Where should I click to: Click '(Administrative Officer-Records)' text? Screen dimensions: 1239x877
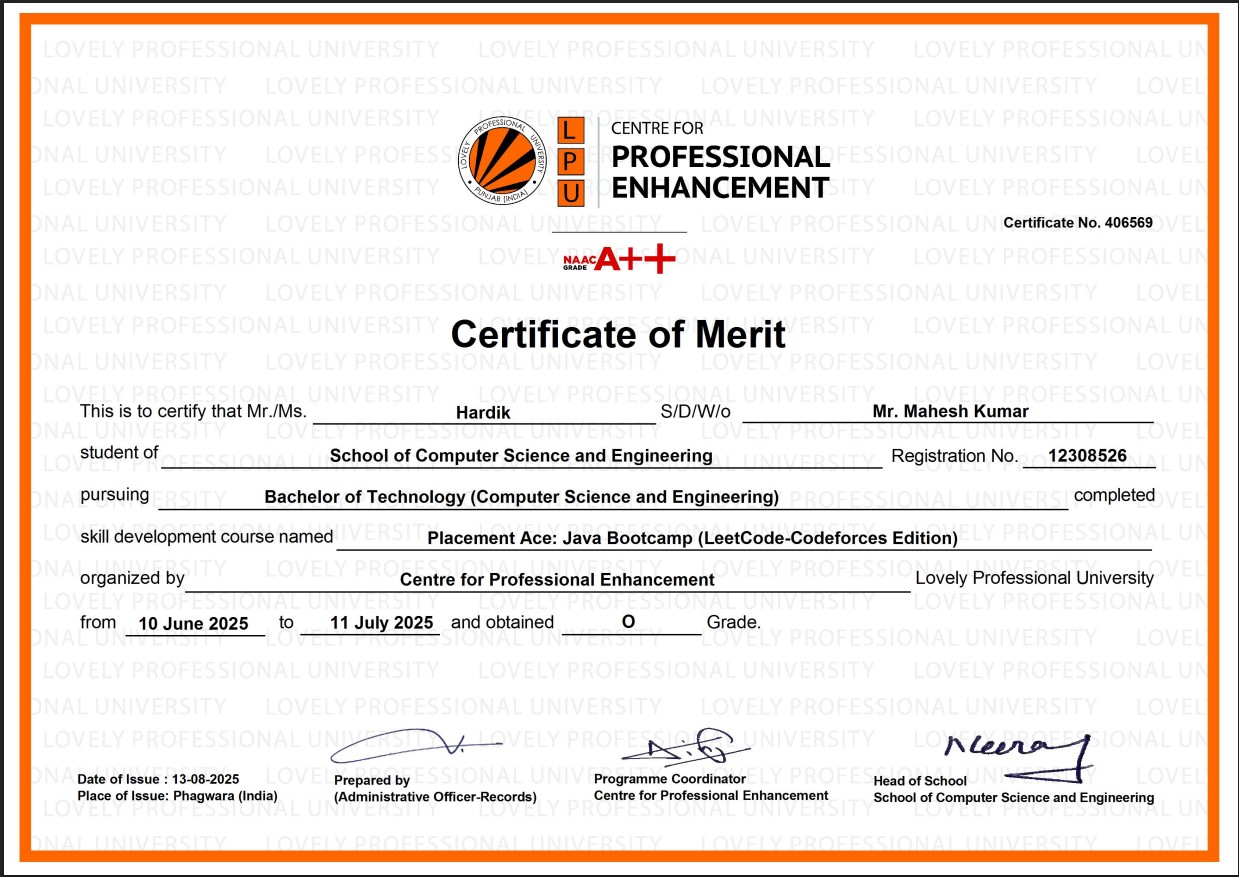pyautogui.click(x=435, y=798)
